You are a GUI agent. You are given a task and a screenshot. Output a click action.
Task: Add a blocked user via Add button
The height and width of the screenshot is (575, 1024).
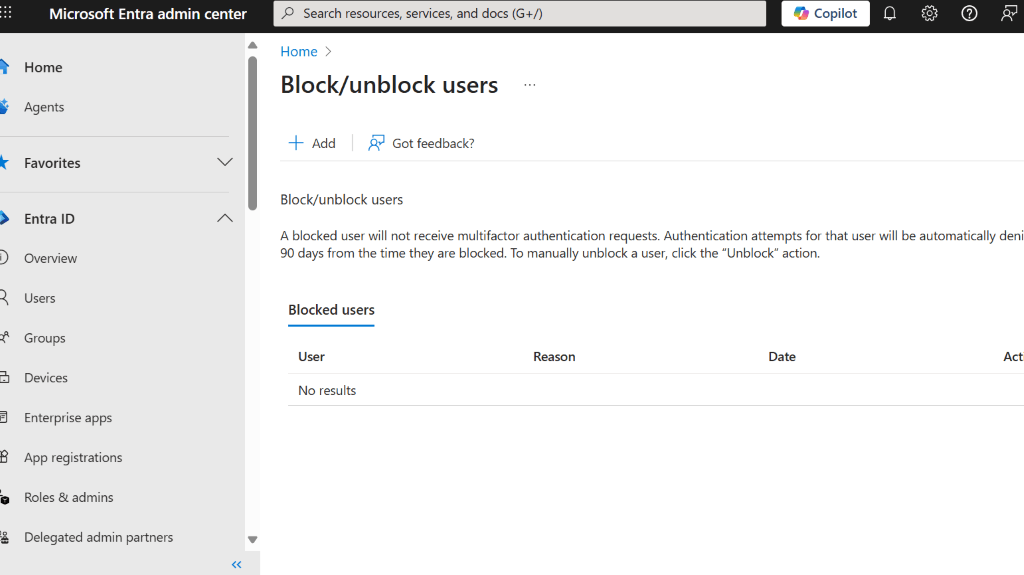[x=312, y=143]
